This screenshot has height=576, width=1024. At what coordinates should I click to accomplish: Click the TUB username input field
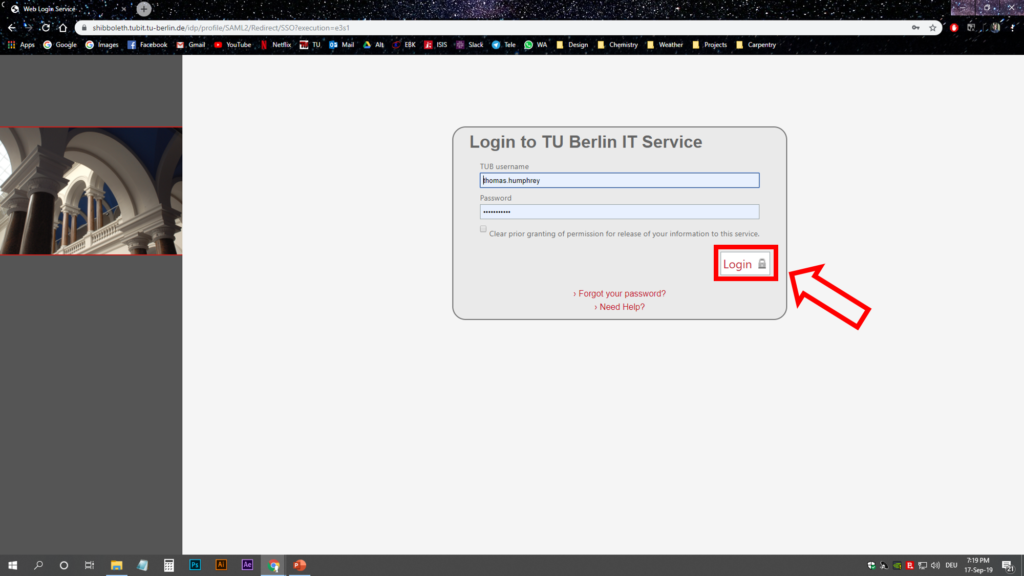pos(619,181)
